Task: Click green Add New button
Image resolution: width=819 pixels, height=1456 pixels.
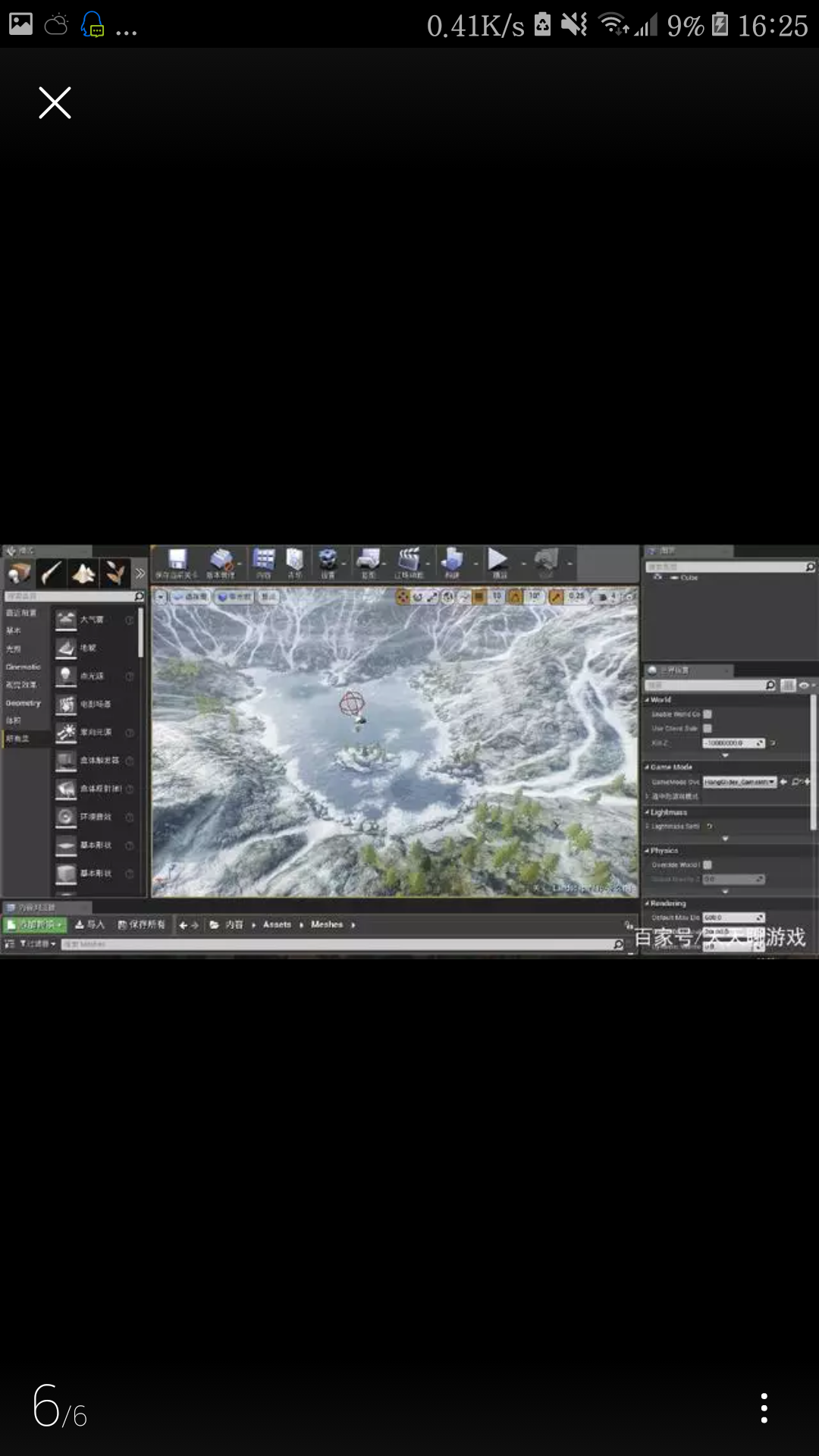Action: coord(35,924)
